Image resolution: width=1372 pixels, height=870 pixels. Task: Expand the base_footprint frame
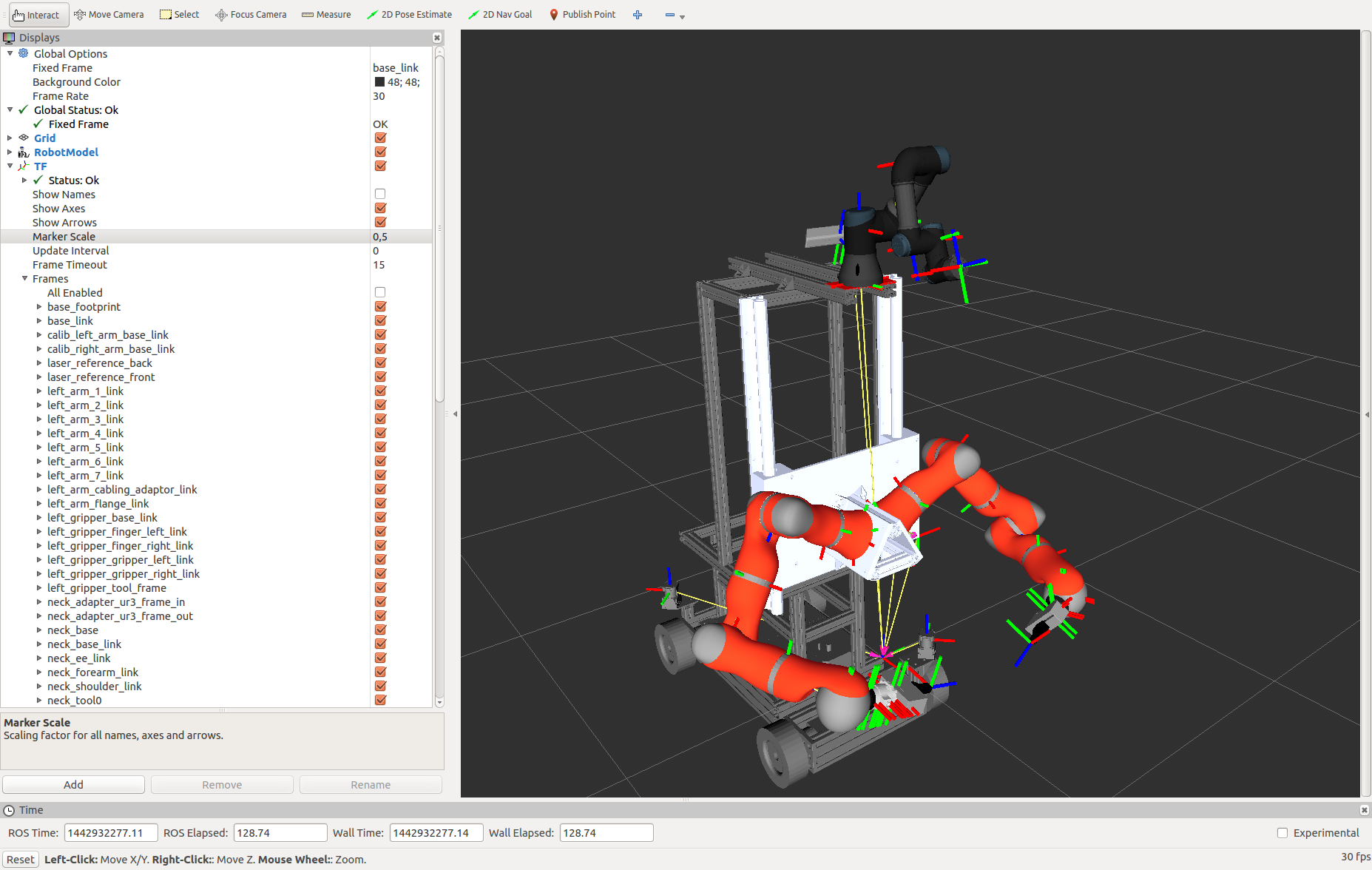39,307
